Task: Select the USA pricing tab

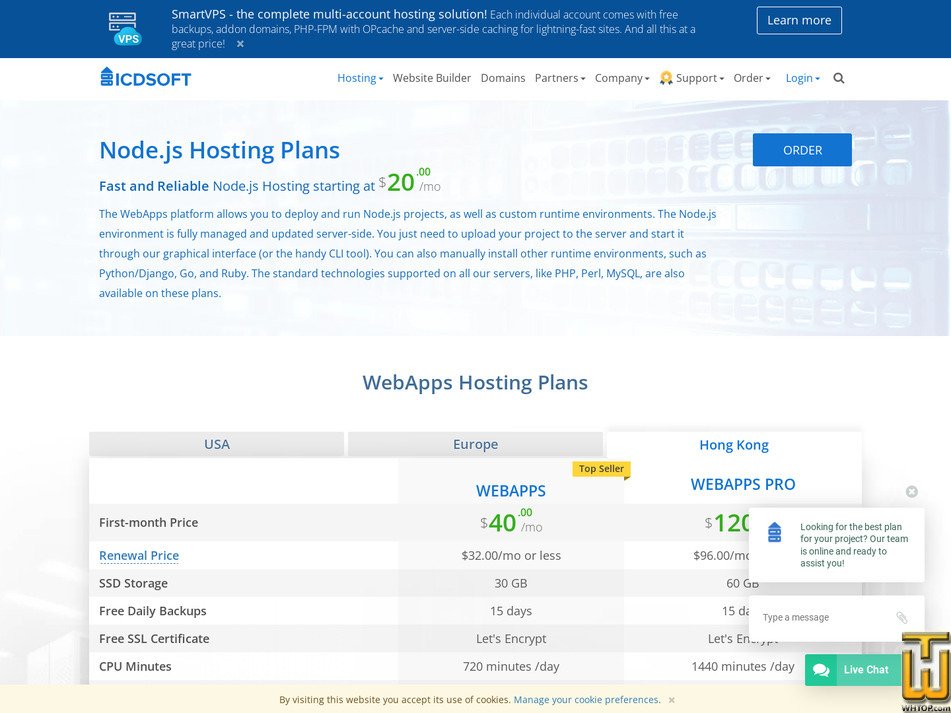Action: point(216,444)
